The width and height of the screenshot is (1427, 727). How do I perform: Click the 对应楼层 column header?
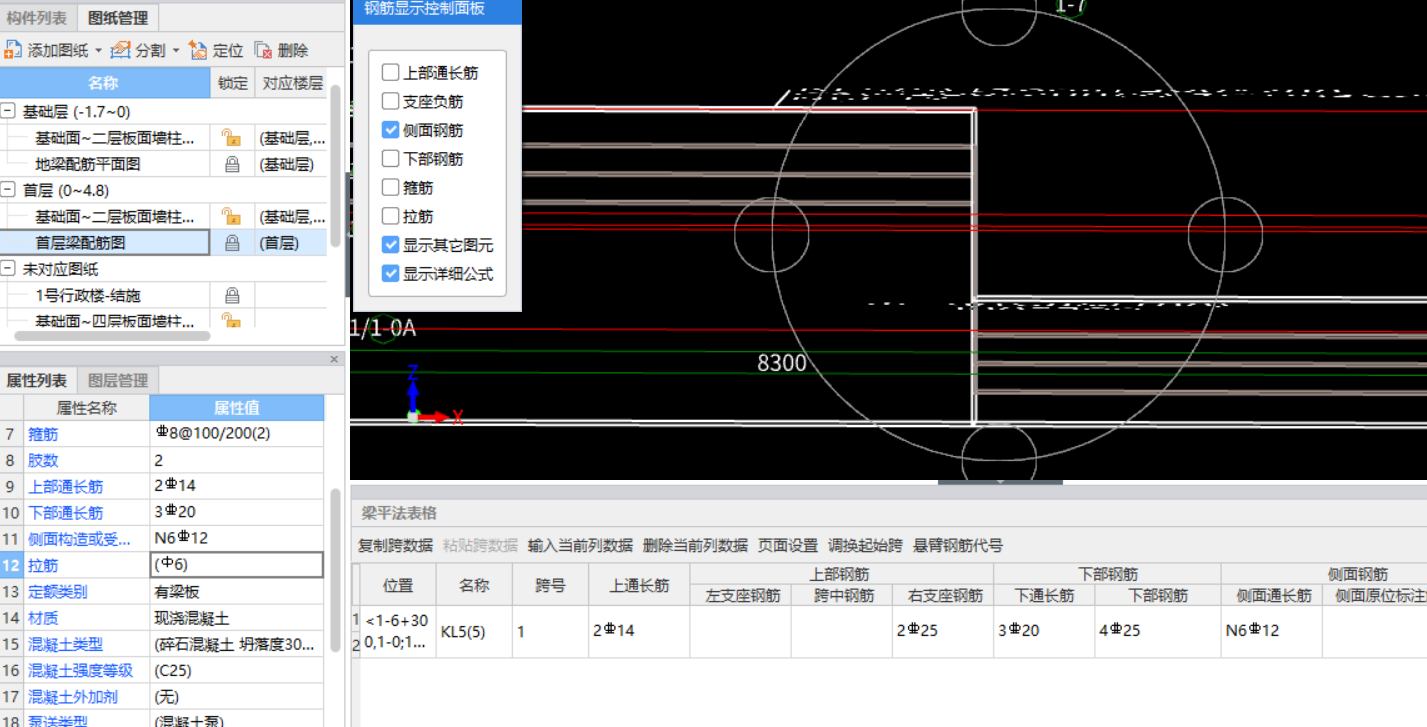tap(292, 83)
